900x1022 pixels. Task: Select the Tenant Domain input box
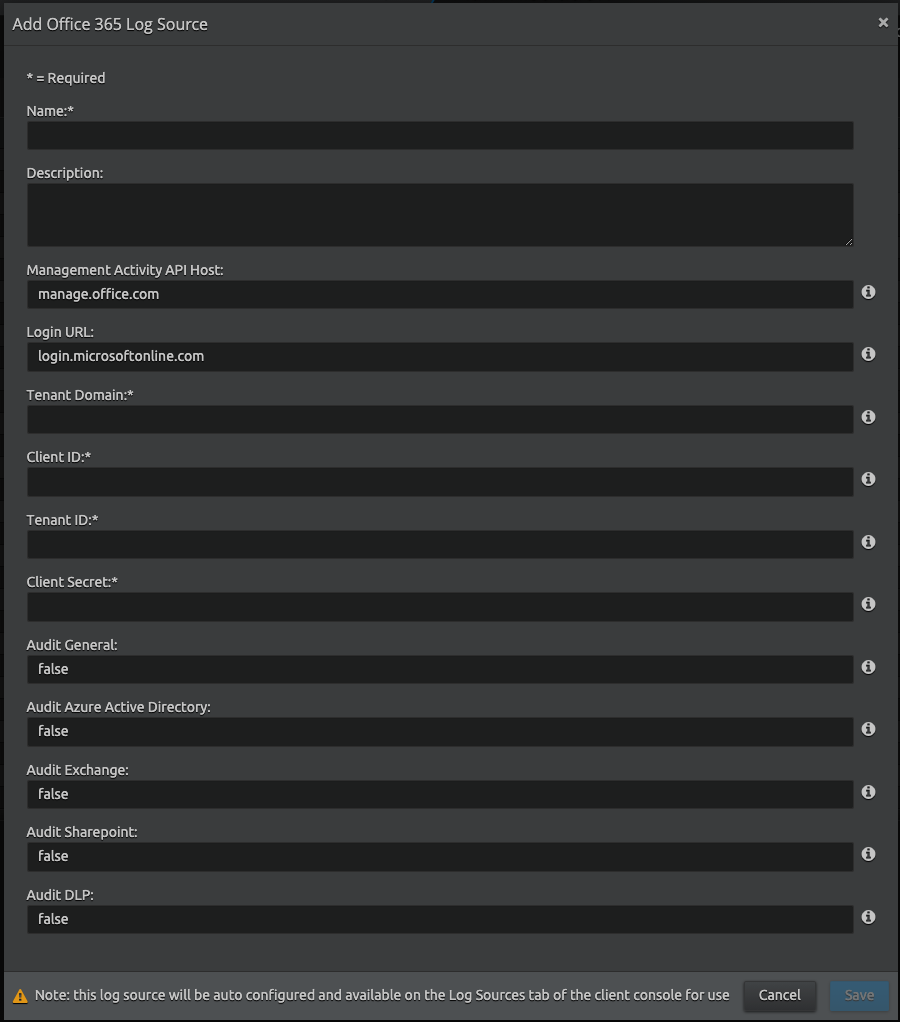440,419
